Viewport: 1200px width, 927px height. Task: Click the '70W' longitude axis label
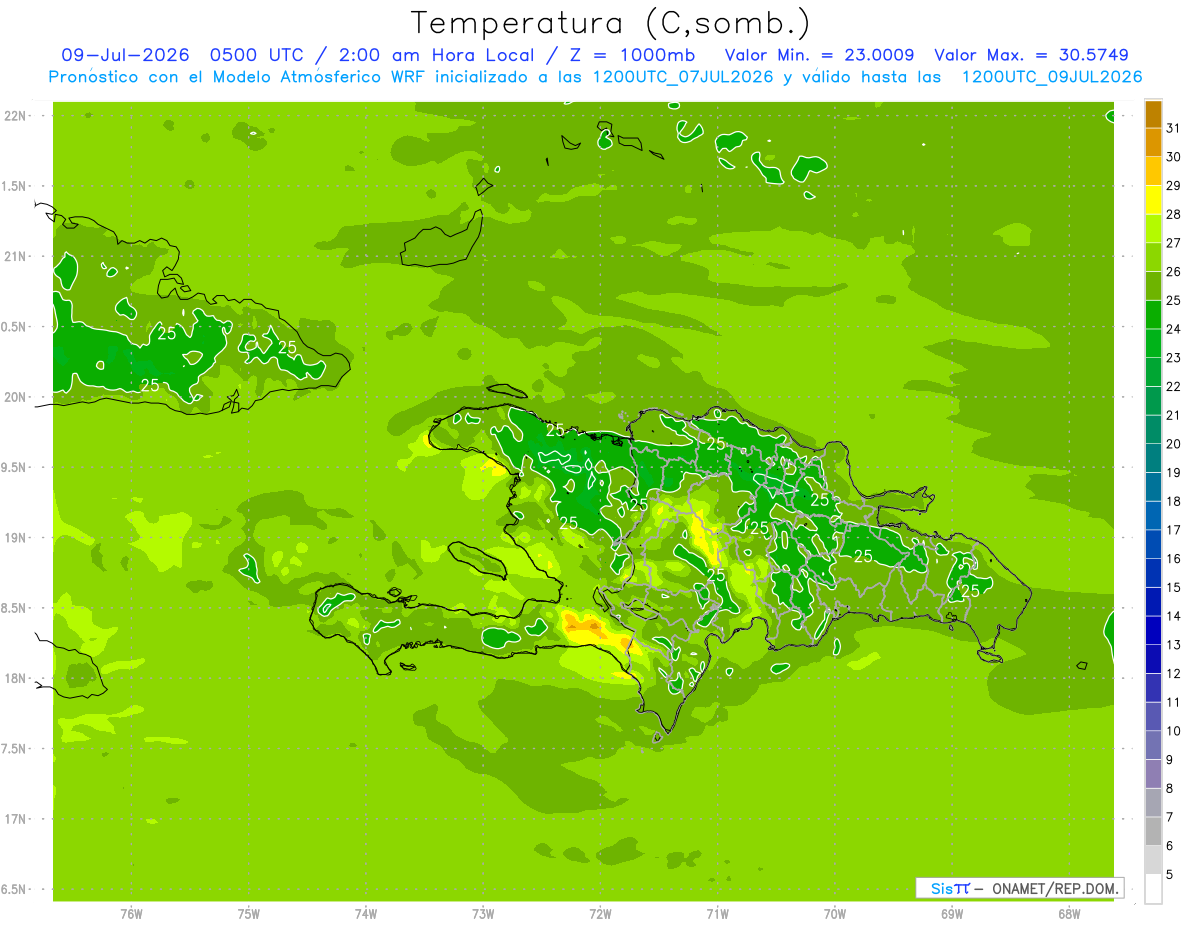[835, 913]
